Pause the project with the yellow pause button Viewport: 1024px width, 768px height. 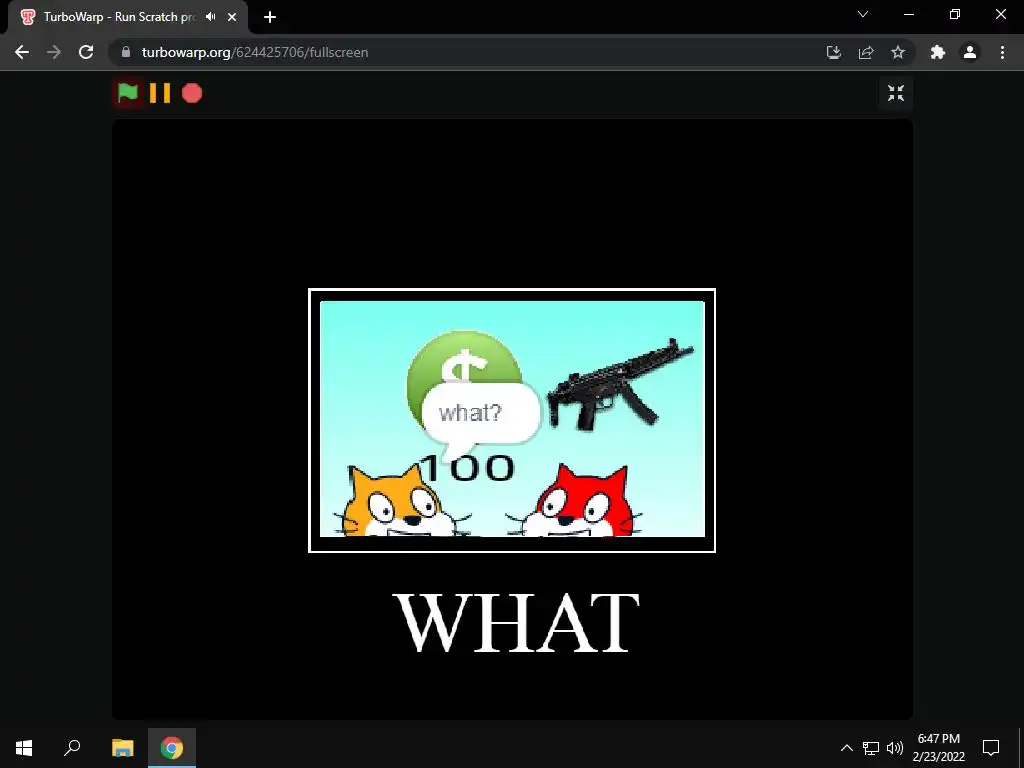(x=160, y=93)
